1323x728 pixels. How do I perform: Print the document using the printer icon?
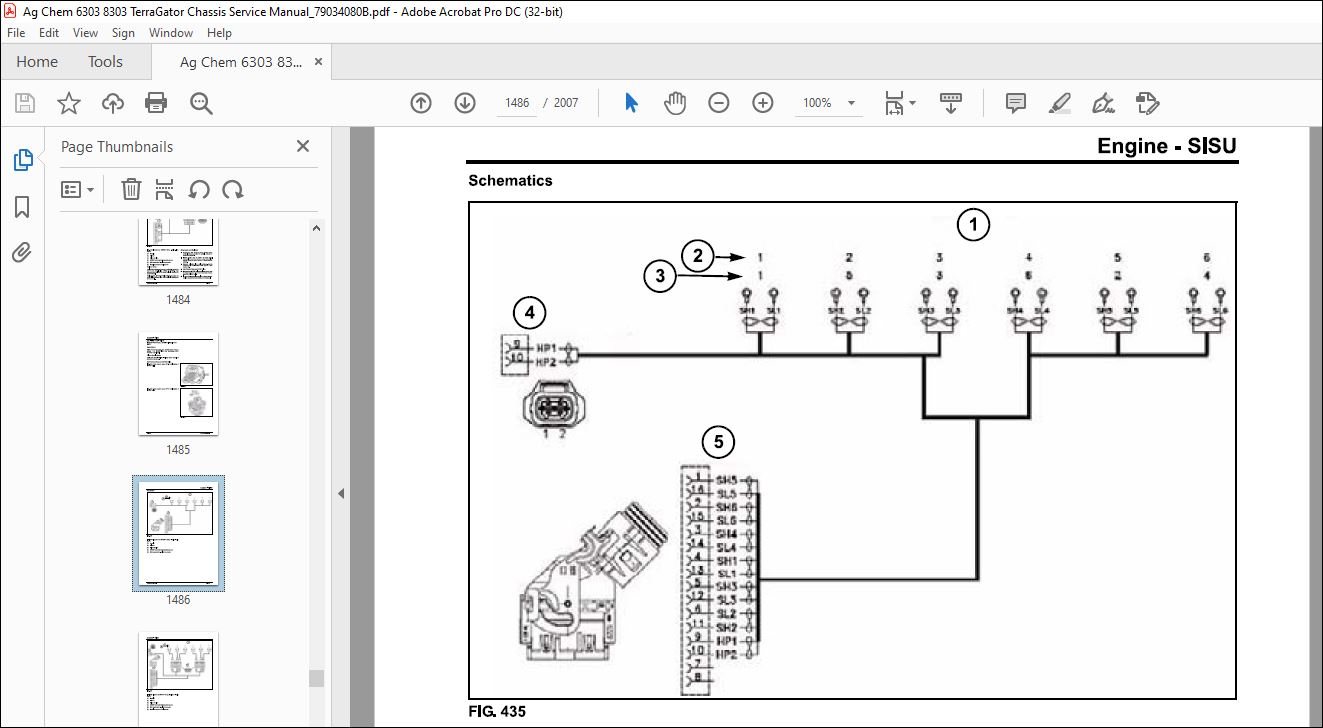[156, 103]
